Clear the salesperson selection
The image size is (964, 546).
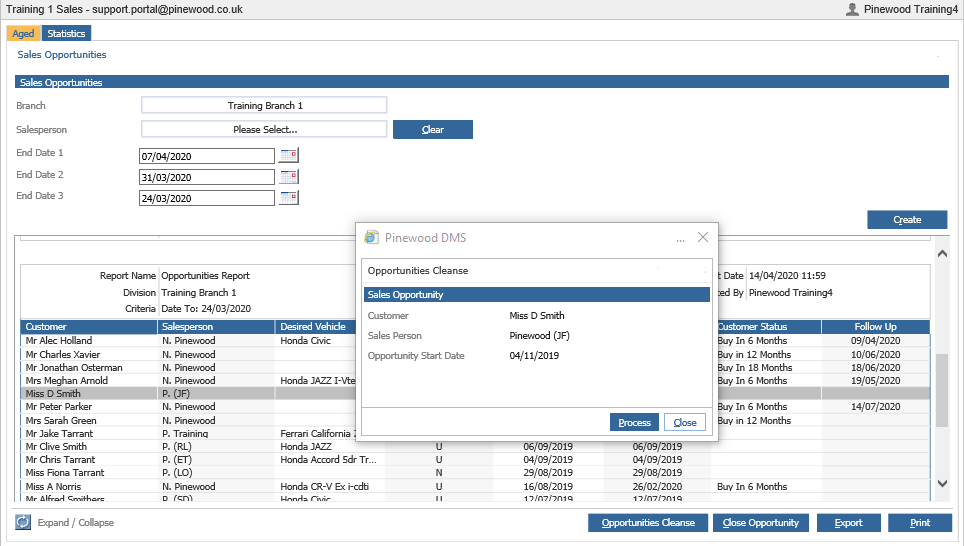click(x=433, y=129)
